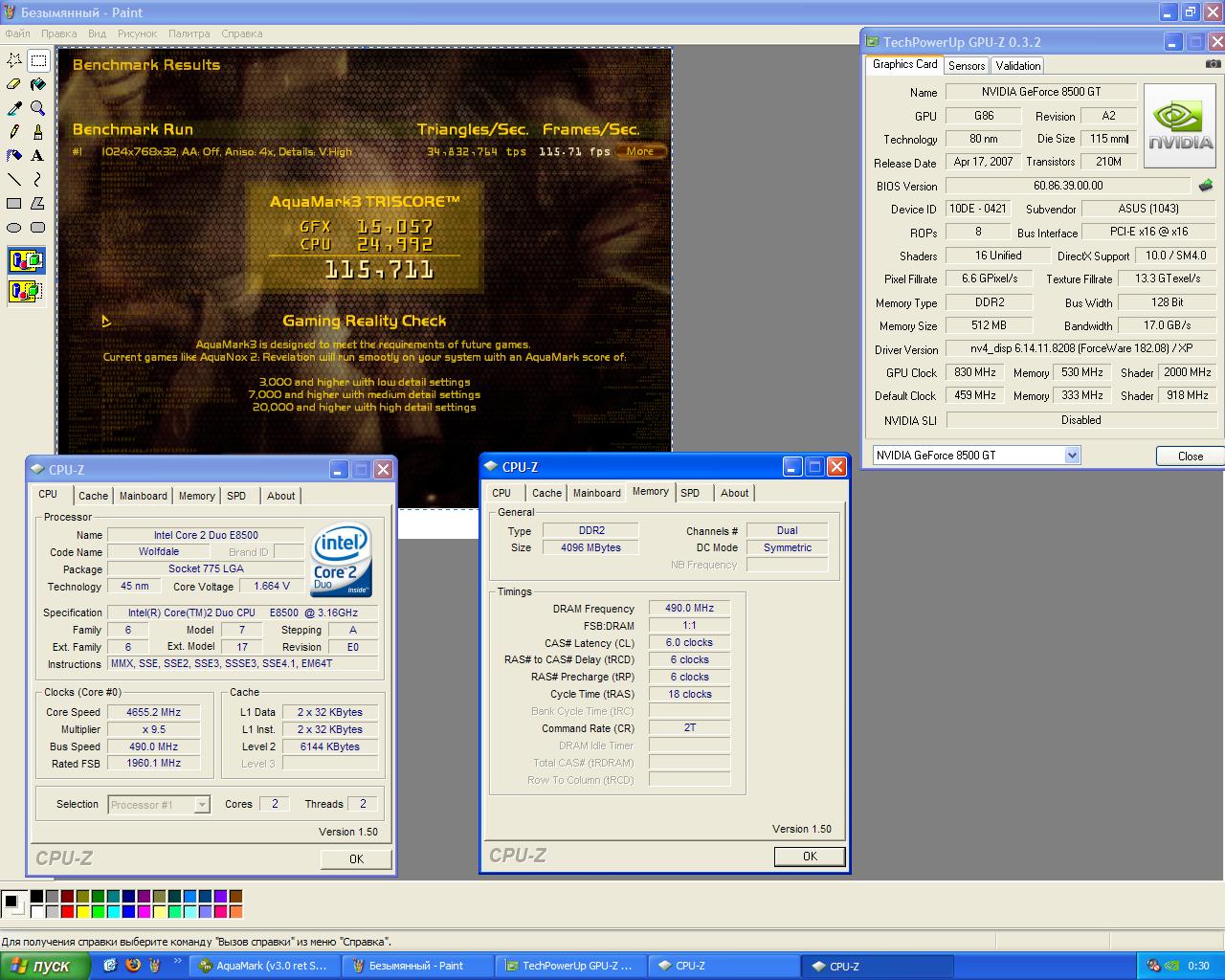
Task: Click the NVIDIA logo in GPU-Z
Action: click(1180, 126)
